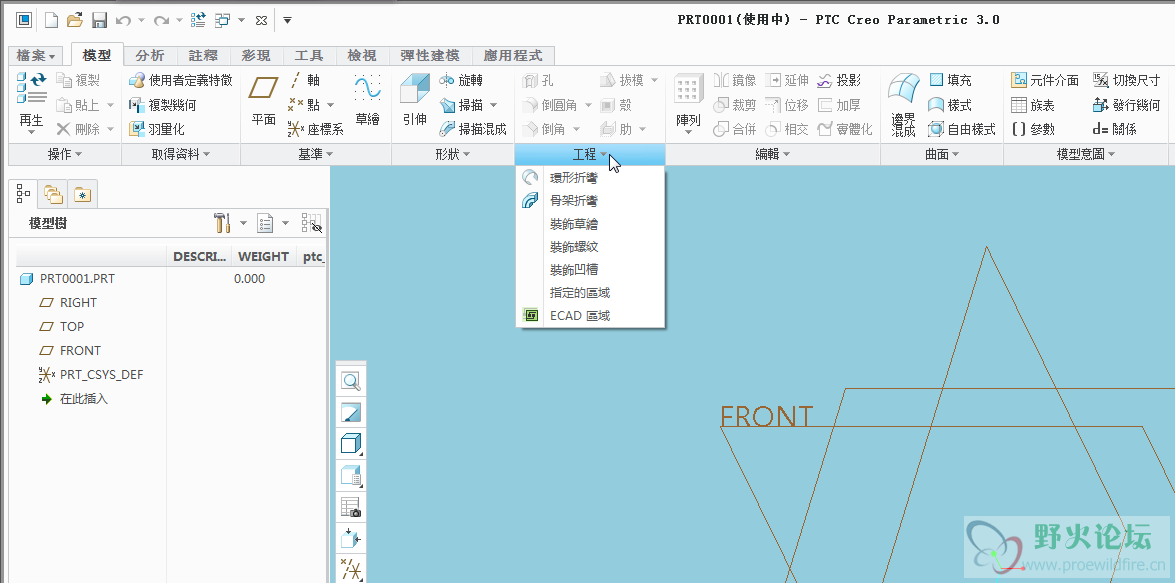This screenshot has height=583, width=1175.
Task: Select the Coordinate System (座標系) tool
Action: pos(315,130)
